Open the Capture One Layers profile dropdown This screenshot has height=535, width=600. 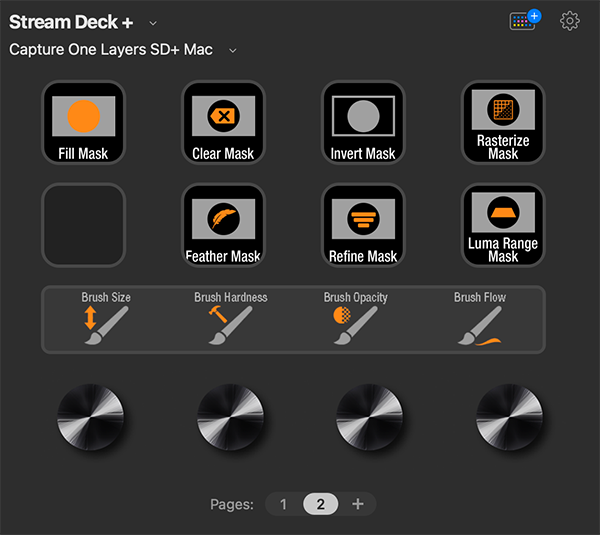tap(232, 51)
